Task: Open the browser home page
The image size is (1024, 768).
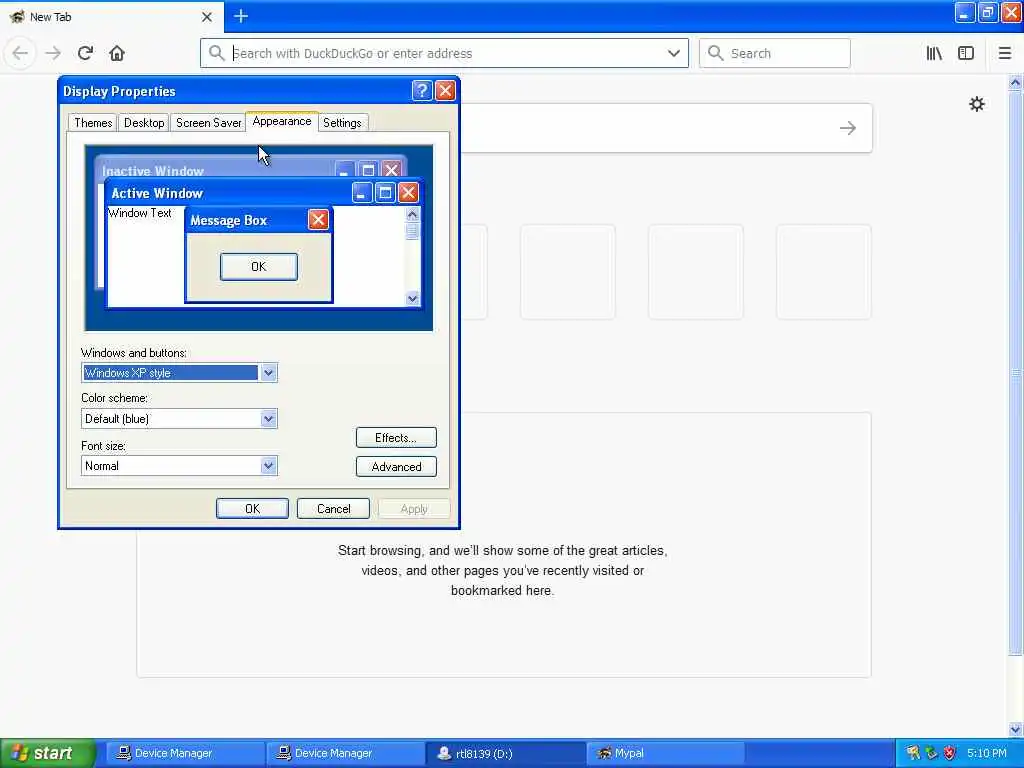Action: (117, 53)
